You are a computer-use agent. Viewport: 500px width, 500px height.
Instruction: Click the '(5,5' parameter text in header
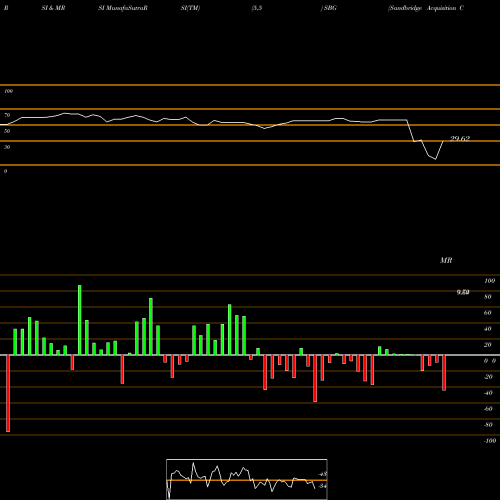click(257, 8)
